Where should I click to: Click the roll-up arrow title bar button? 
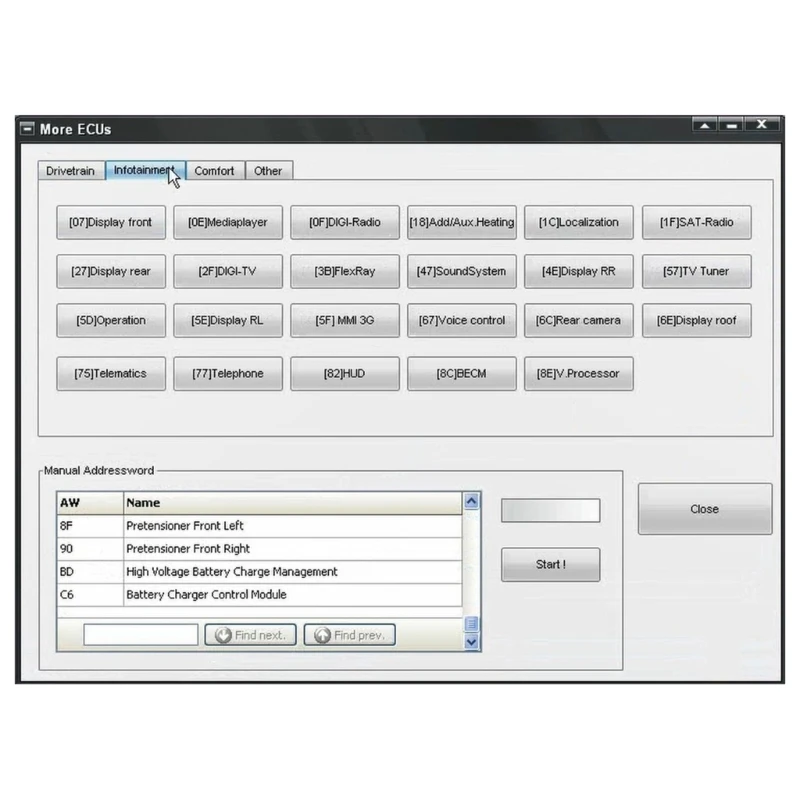(705, 124)
